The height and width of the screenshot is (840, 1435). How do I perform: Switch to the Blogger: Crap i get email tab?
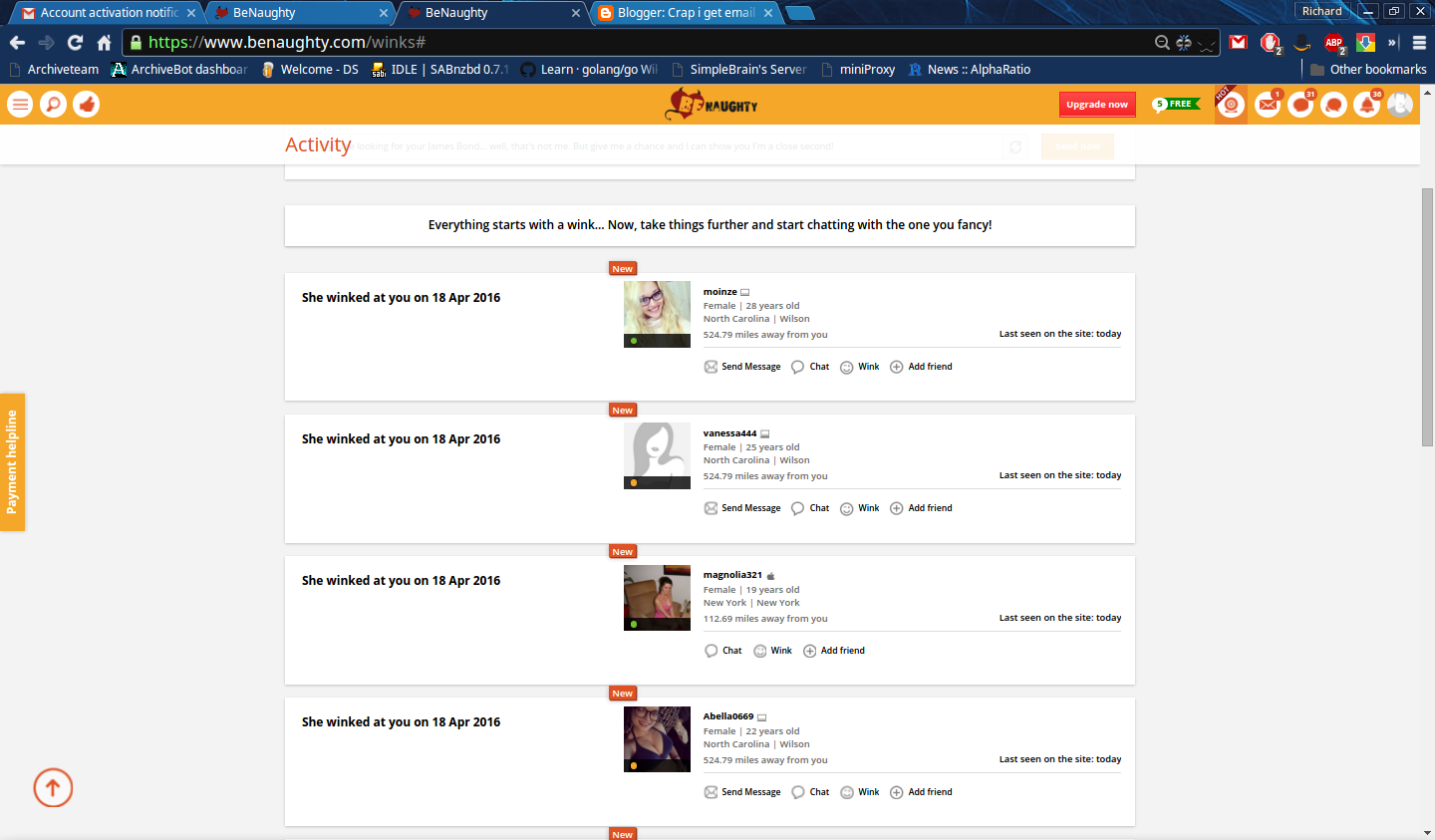686,13
